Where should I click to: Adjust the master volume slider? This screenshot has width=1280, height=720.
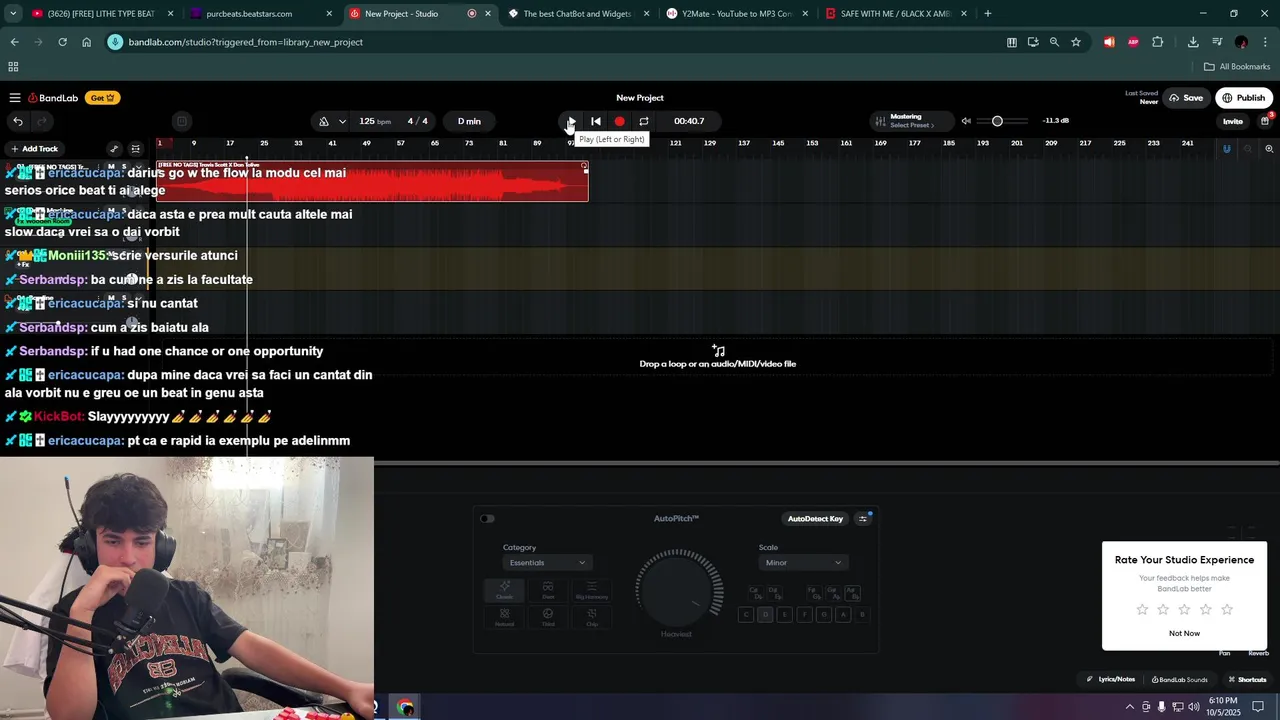(1003, 121)
